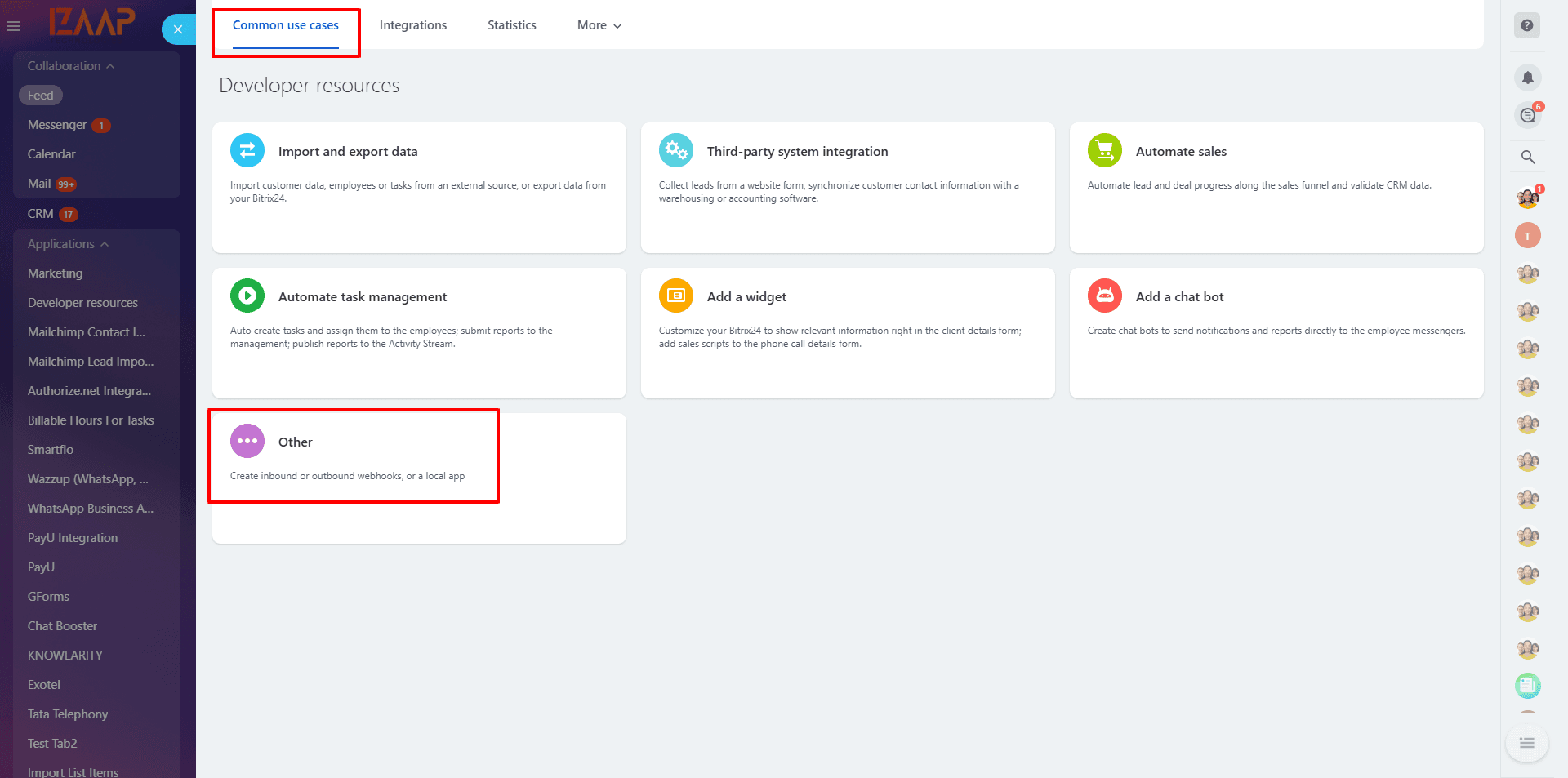
Task: Click the Automate sales shopping cart icon
Action: click(1104, 150)
